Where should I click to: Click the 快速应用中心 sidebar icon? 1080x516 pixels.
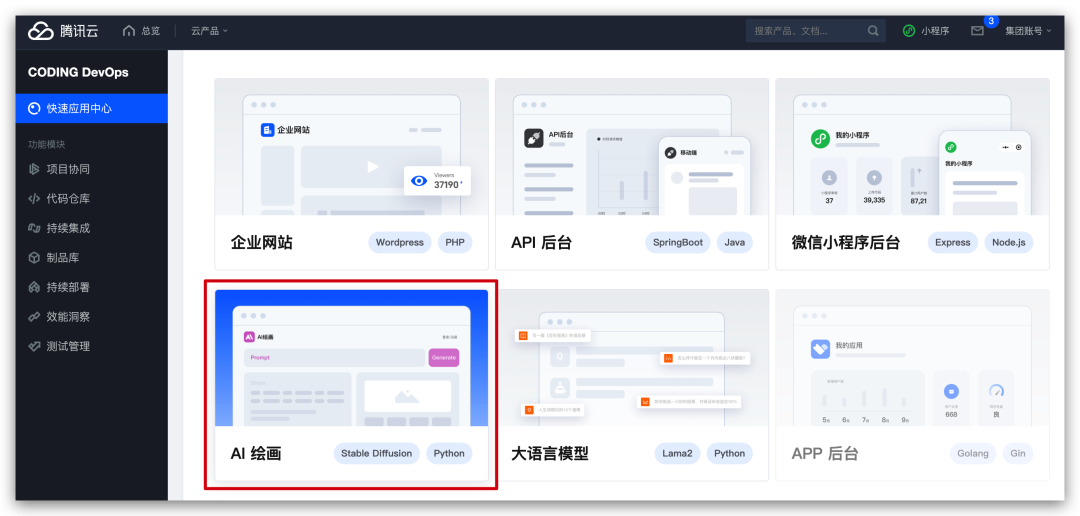pos(34,108)
